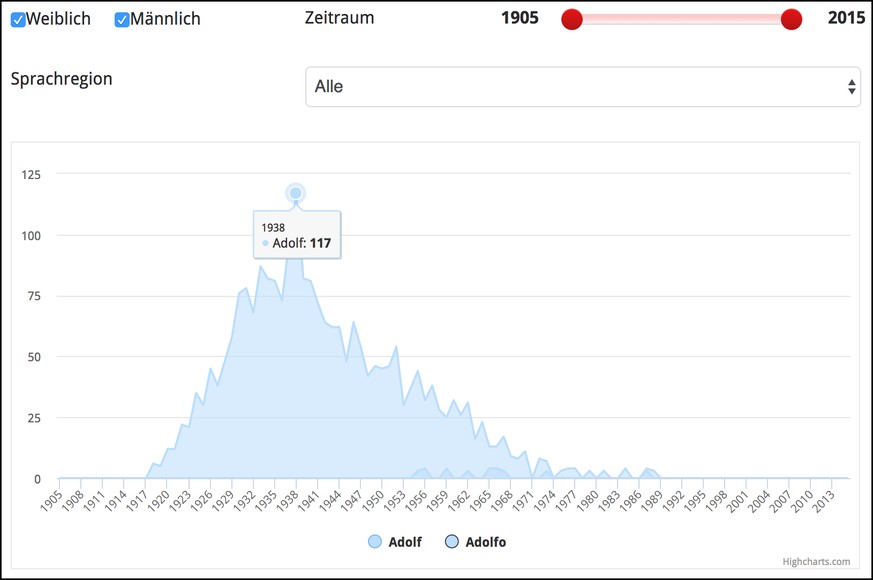The height and width of the screenshot is (580, 873).
Task: Click the left Zeitraum slider handle
Action: click(x=572, y=19)
